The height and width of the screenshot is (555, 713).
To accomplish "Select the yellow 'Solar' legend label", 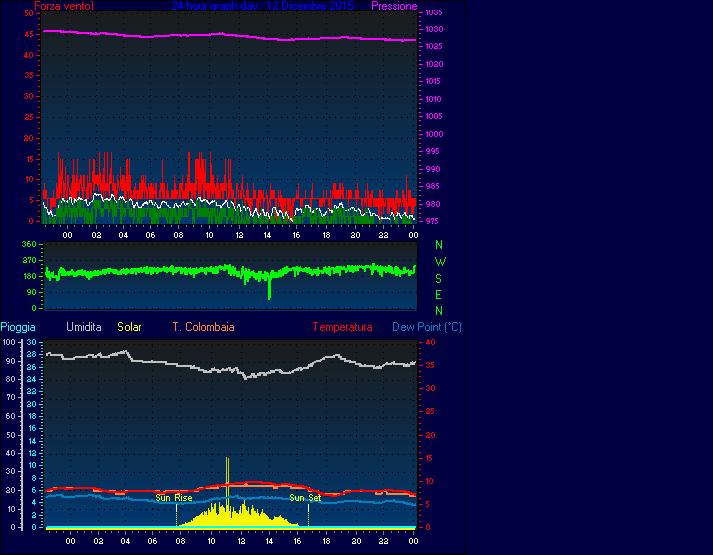I will coord(129,327).
